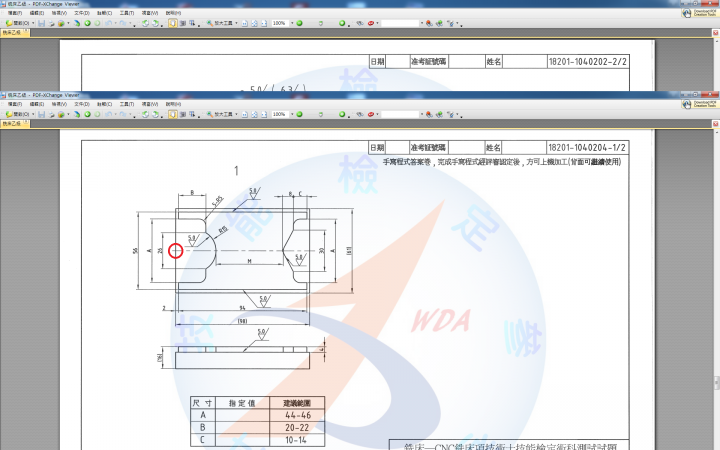Viewport: 720px width, 450px height.
Task: Click the search options icon in lower window
Action: click(451, 114)
